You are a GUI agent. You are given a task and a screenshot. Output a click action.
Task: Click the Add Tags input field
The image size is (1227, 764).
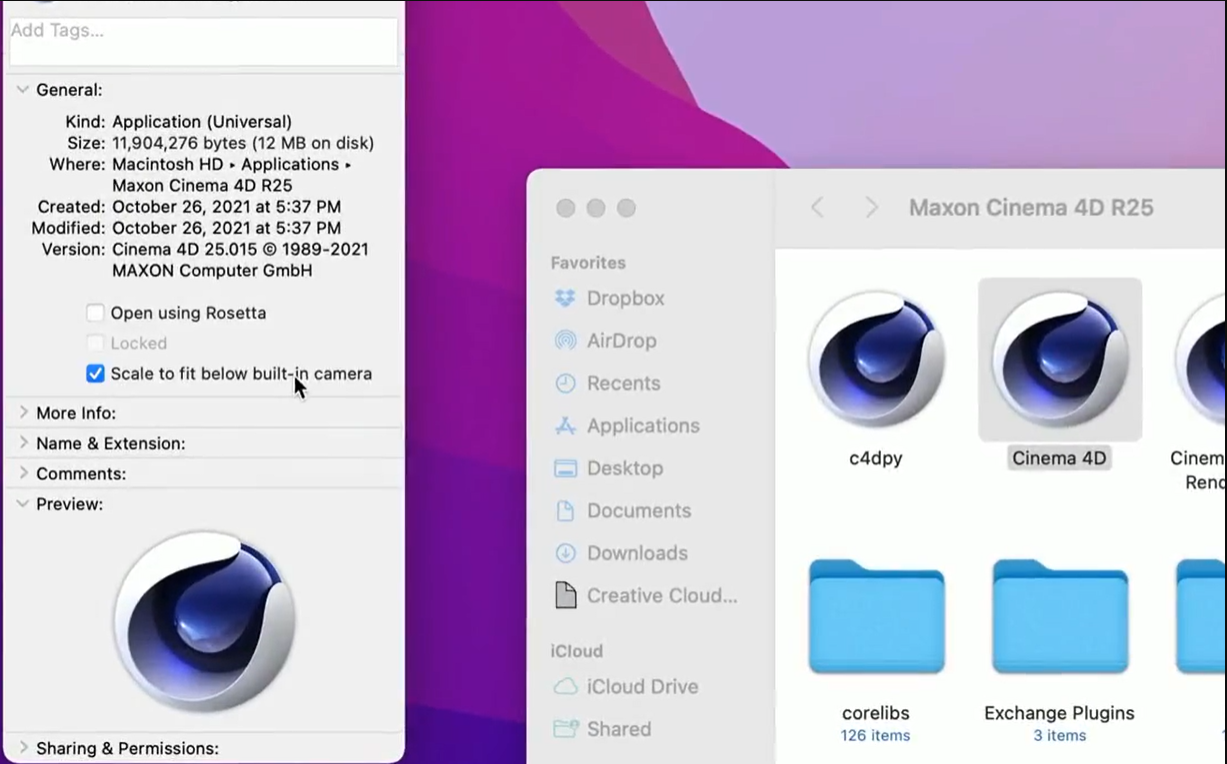point(203,41)
